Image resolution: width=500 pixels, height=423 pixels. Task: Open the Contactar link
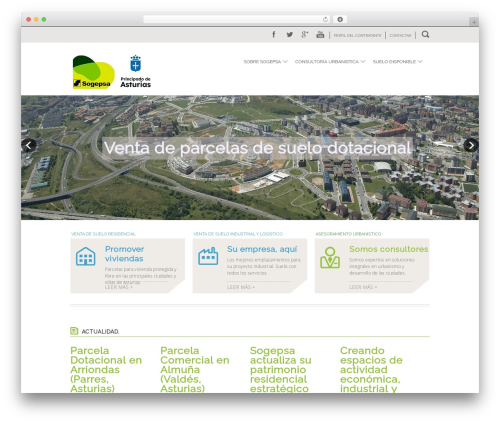400,35
